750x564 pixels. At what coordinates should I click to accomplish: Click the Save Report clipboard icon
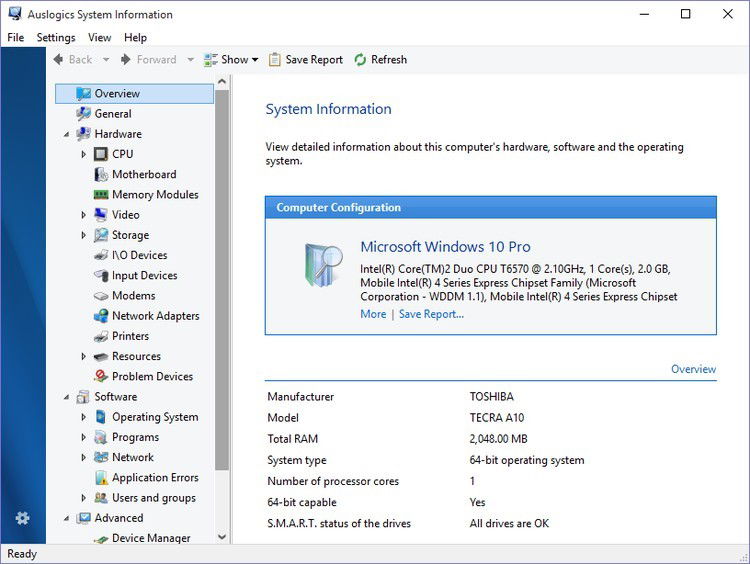tap(275, 59)
